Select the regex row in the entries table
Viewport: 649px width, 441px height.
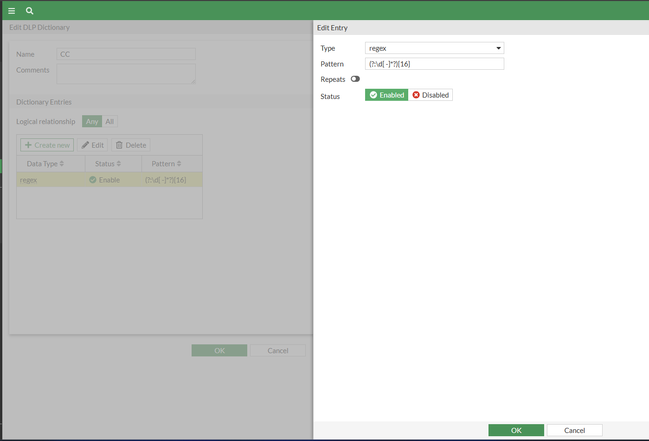click(109, 180)
